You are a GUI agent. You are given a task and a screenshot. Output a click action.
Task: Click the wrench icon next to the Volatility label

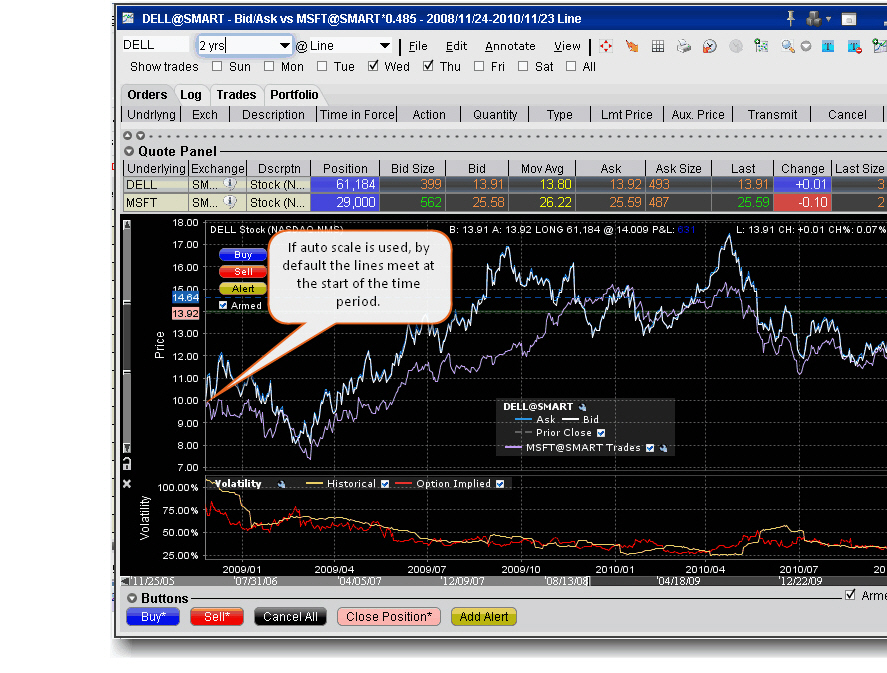pyautogui.click(x=281, y=484)
